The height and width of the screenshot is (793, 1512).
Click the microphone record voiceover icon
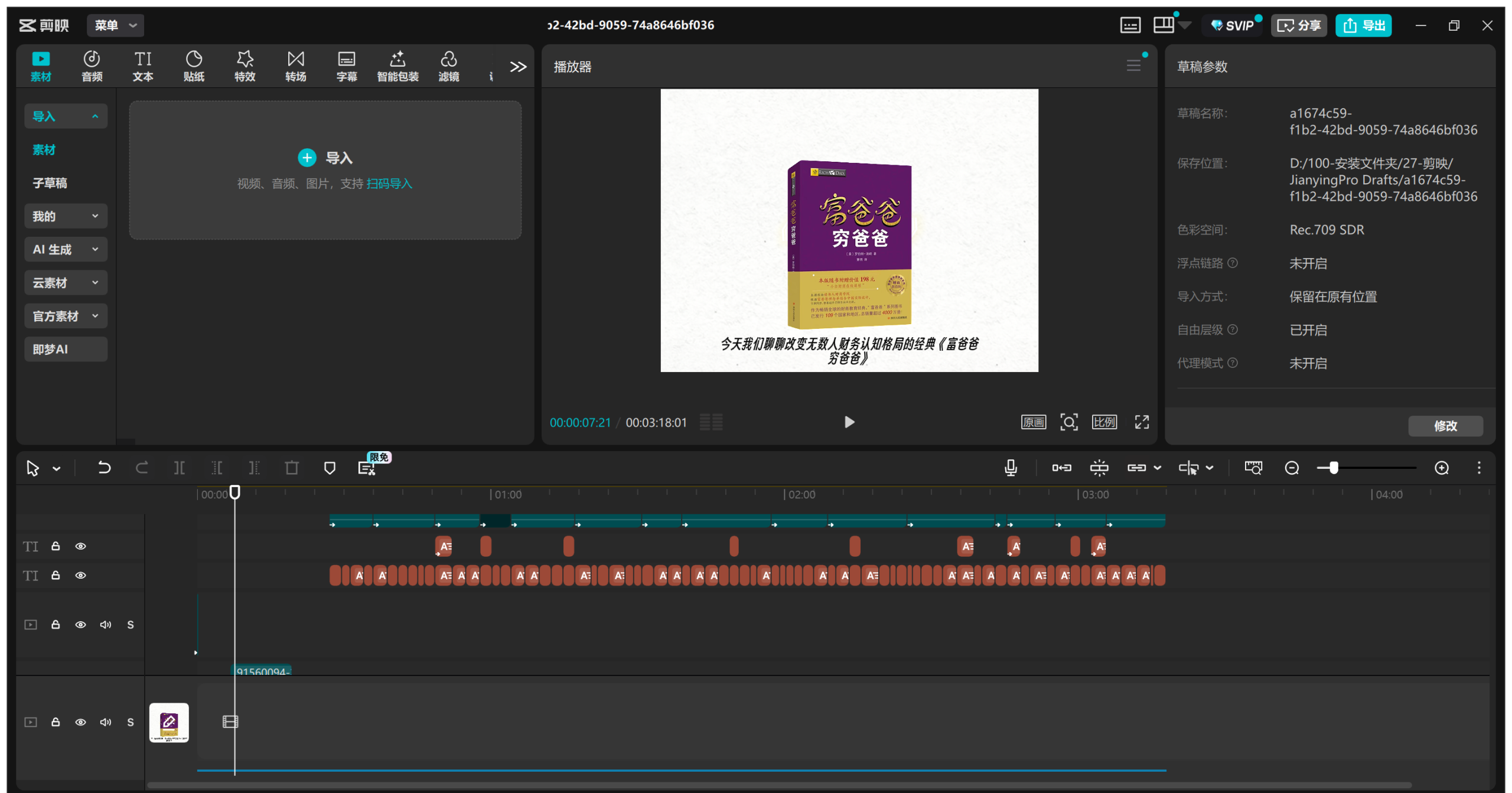(1011, 468)
